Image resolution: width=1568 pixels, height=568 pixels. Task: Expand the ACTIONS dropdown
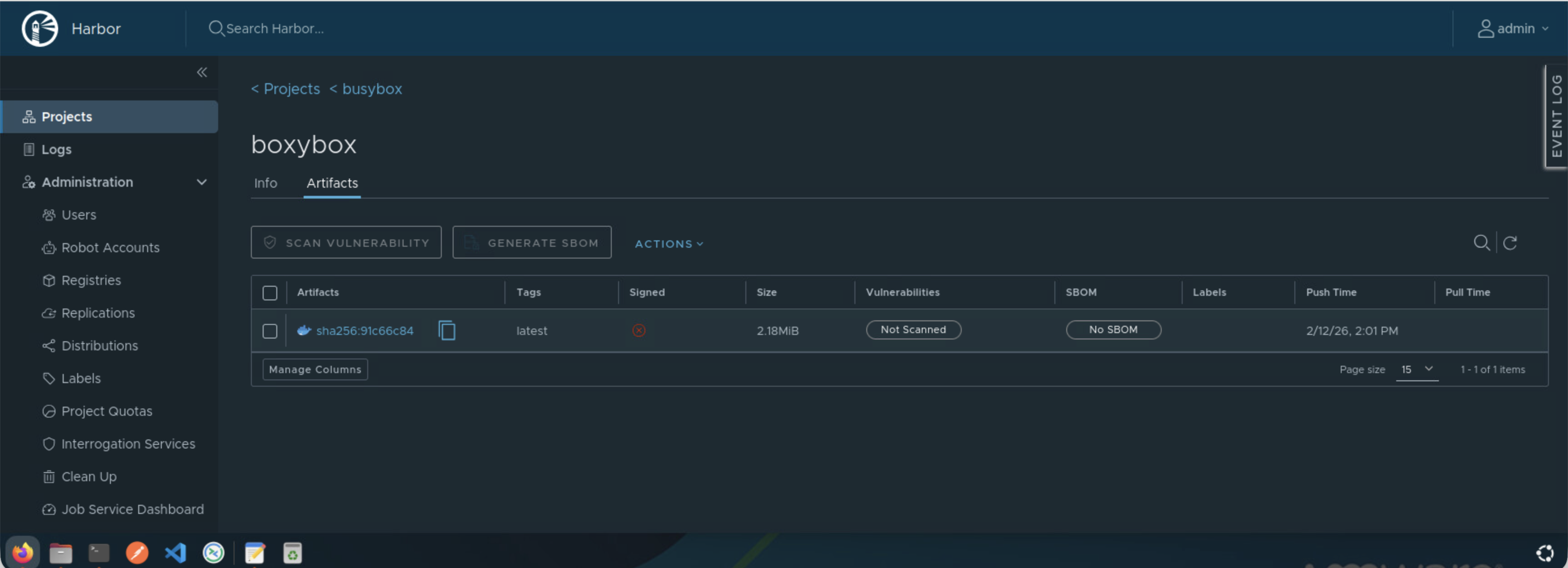pyautogui.click(x=669, y=244)
